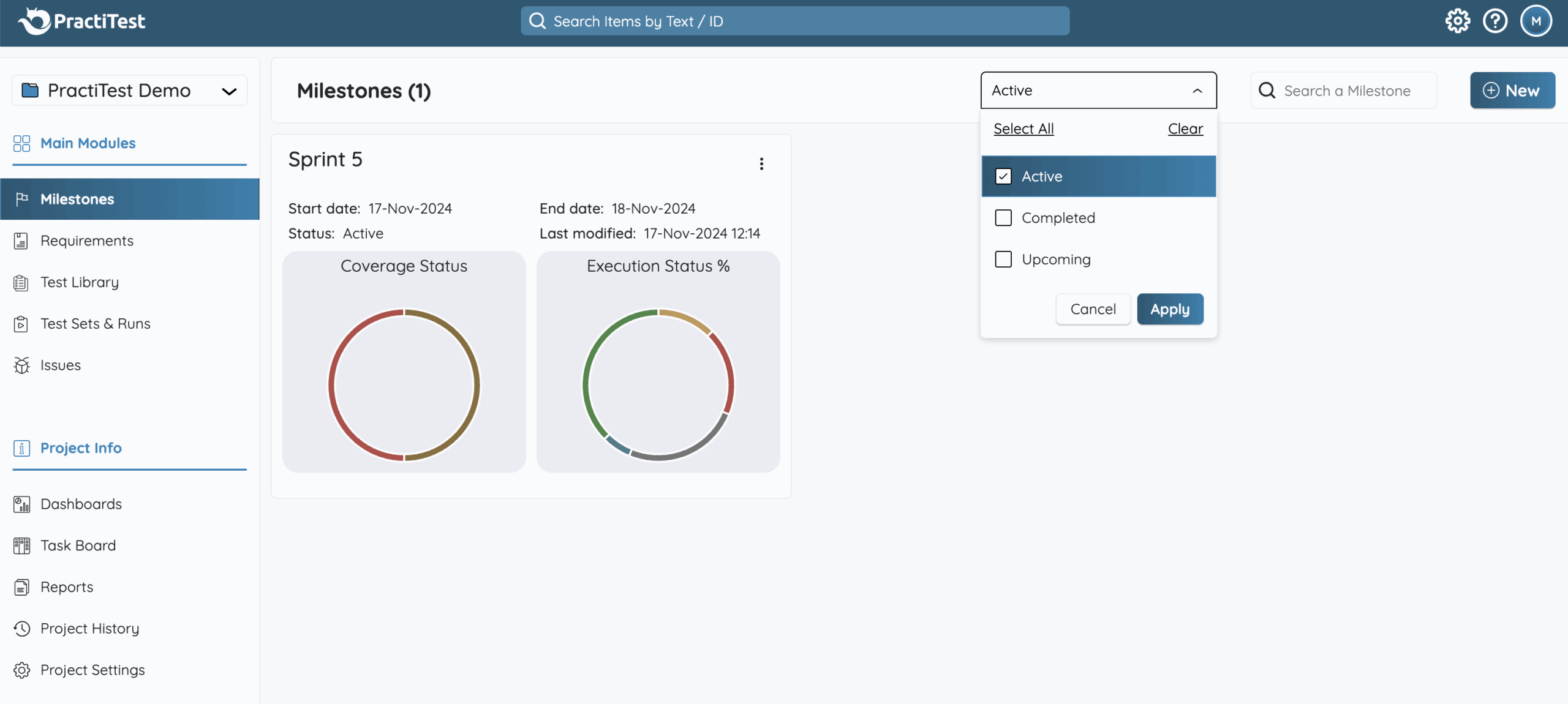Go to the Dashboards page

coord(81,504)
